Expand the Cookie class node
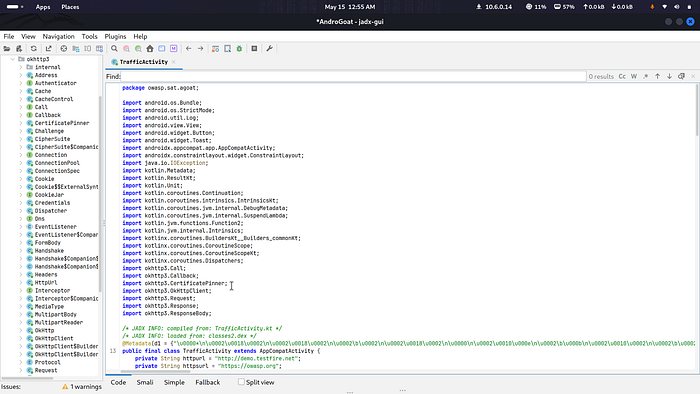 click(x=21, y=178)
